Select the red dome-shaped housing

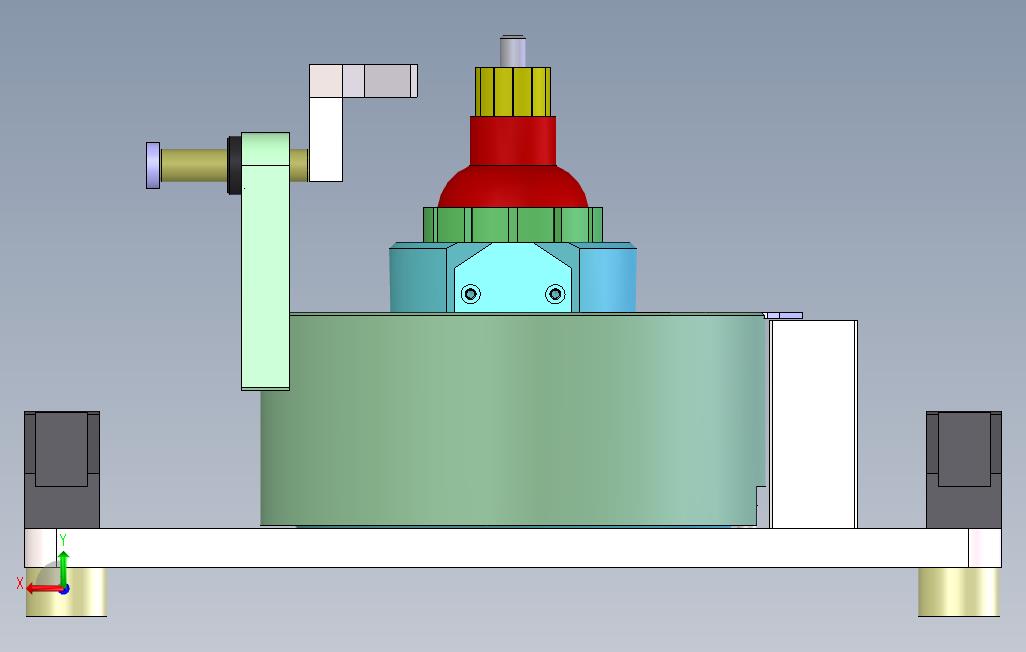[513, 162]
